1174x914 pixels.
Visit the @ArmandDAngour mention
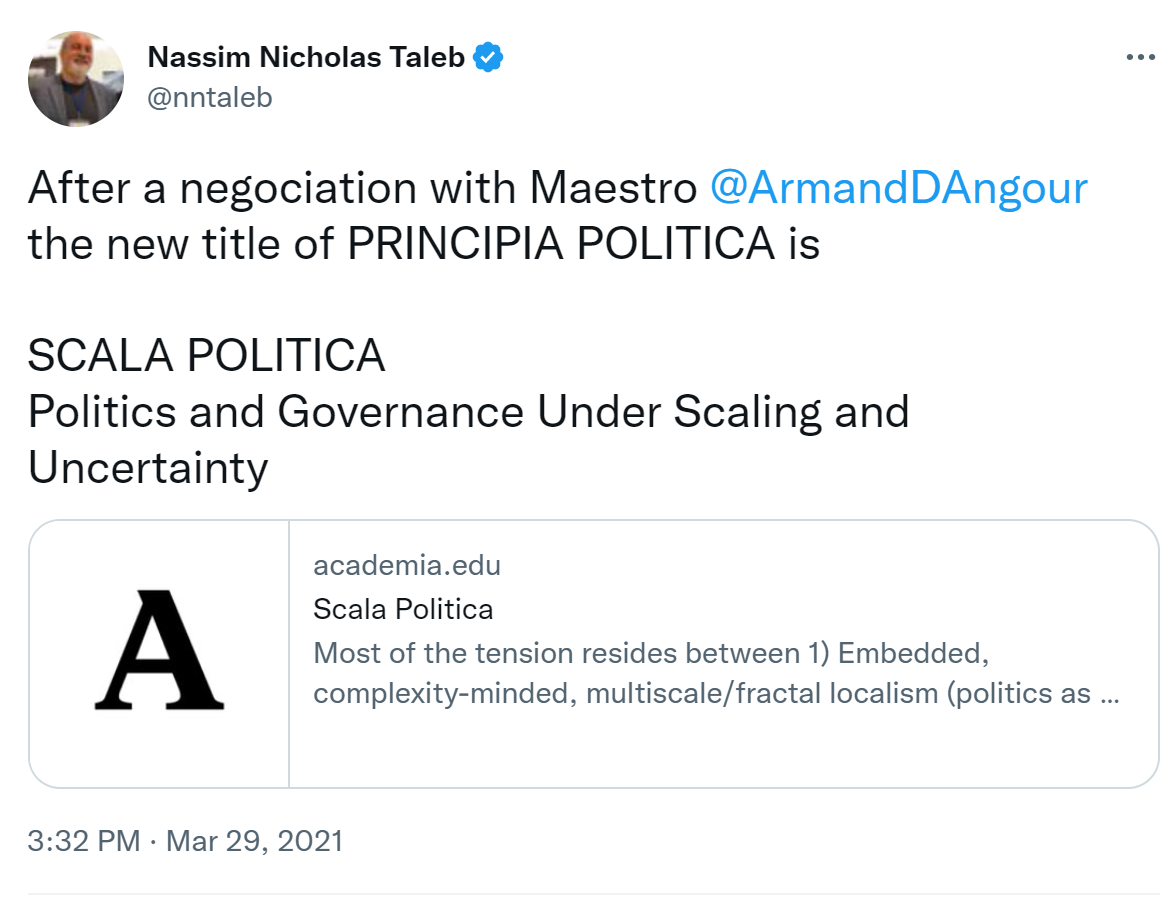tap(898, 188)
